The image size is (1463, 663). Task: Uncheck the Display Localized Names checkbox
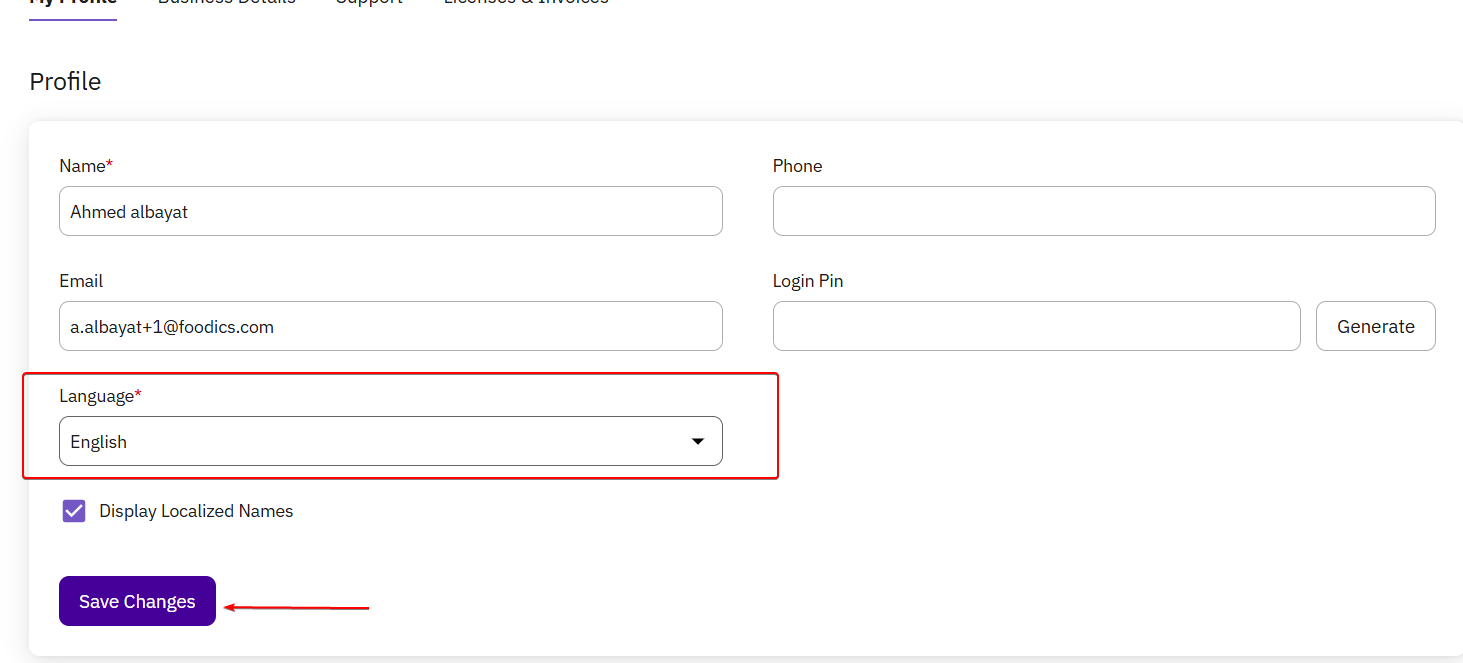tap(74, 511)
